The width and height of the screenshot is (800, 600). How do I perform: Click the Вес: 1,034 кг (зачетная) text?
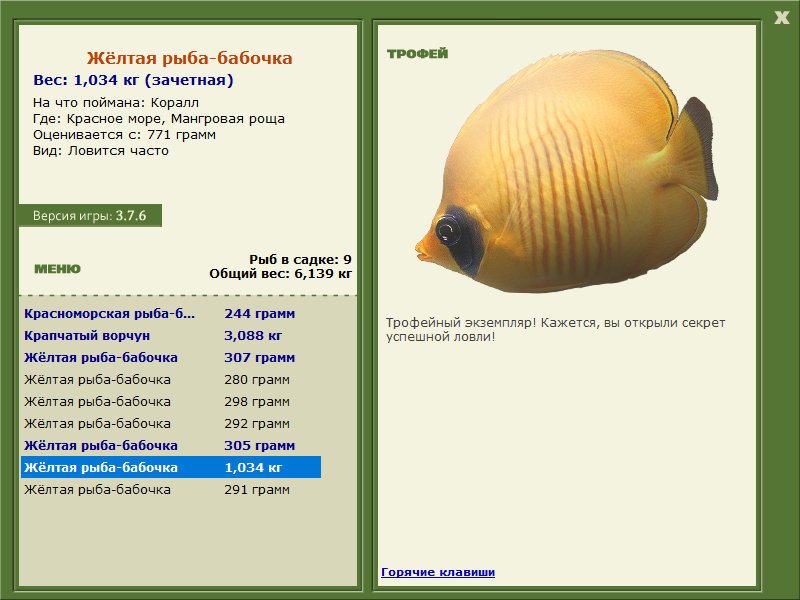click(133, 80)
